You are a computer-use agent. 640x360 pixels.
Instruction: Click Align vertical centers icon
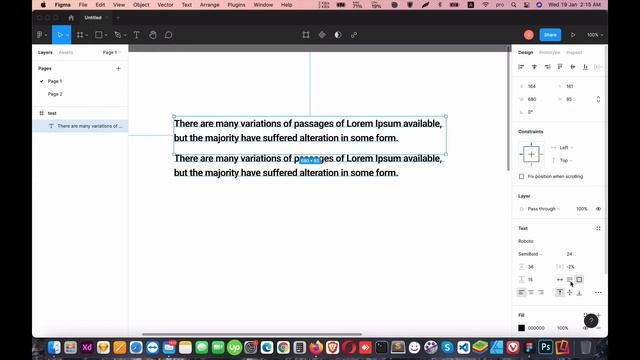[x=573, y=67]
